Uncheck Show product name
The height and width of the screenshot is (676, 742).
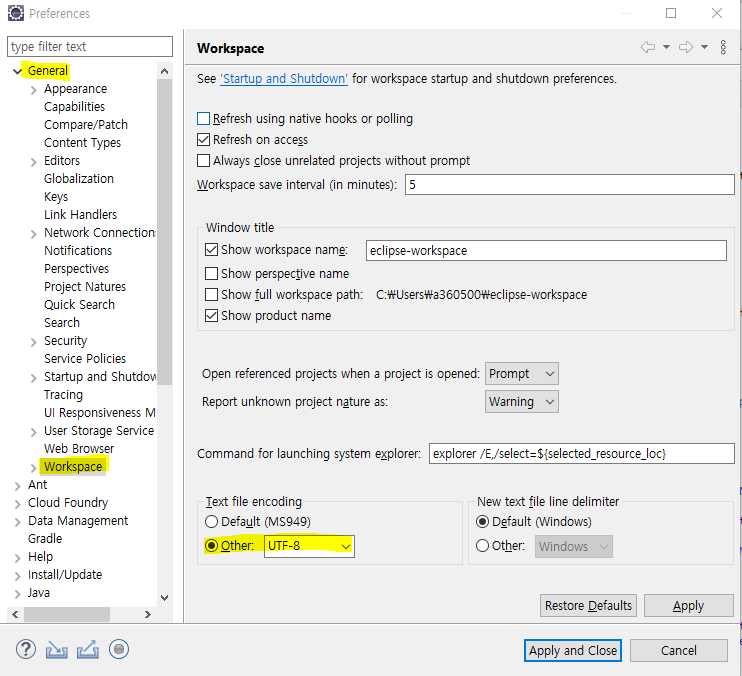pyautogui.click(x=212, y=316)
